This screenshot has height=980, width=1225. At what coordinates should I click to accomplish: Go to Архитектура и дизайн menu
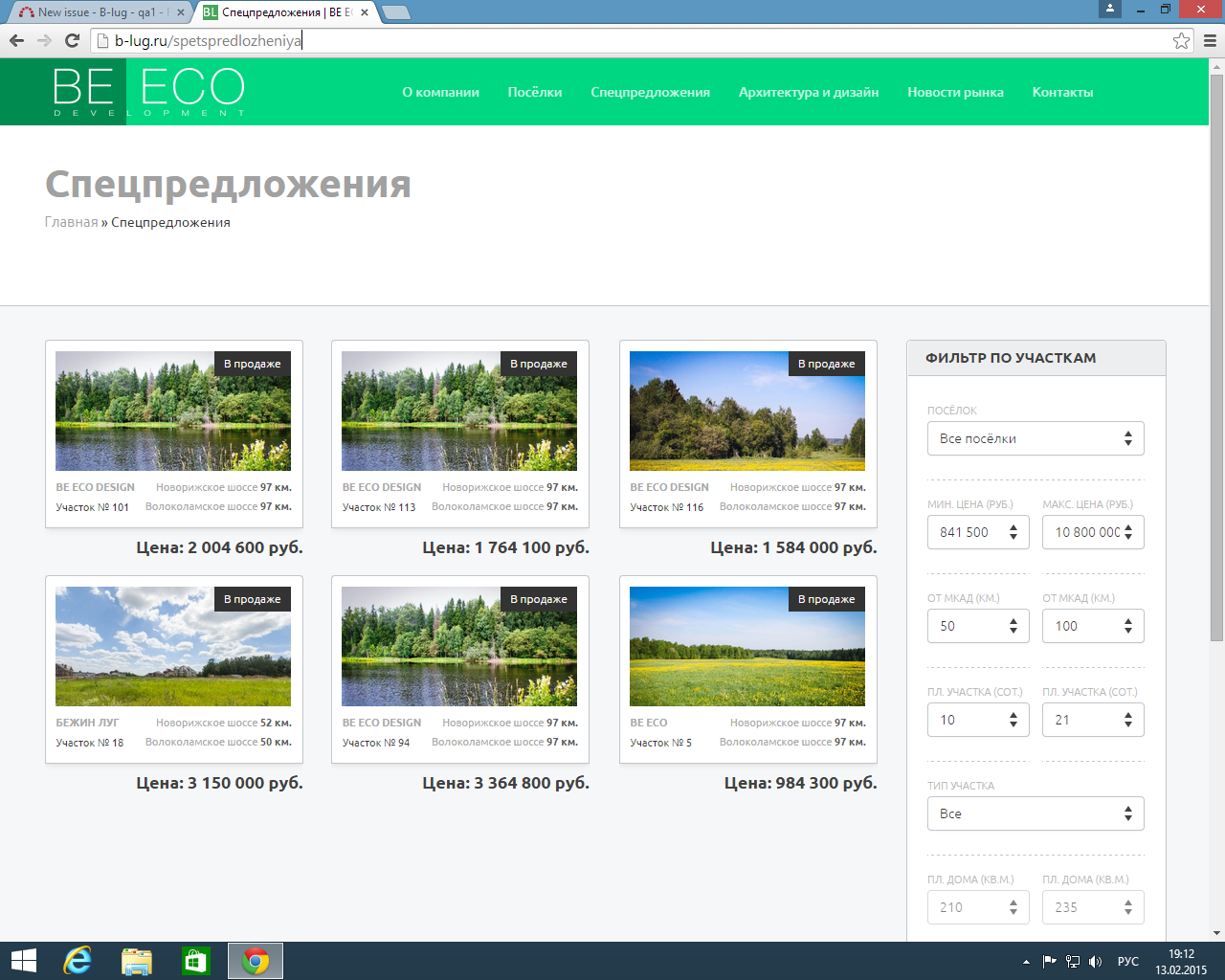[x=808, y=92]
